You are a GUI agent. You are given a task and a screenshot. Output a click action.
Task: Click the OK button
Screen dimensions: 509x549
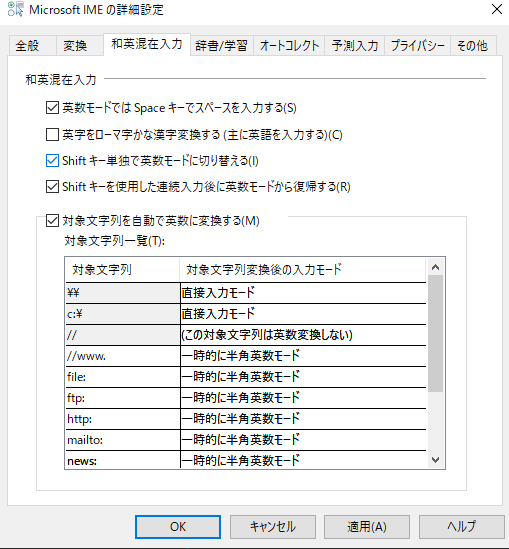tap(178, 527)
